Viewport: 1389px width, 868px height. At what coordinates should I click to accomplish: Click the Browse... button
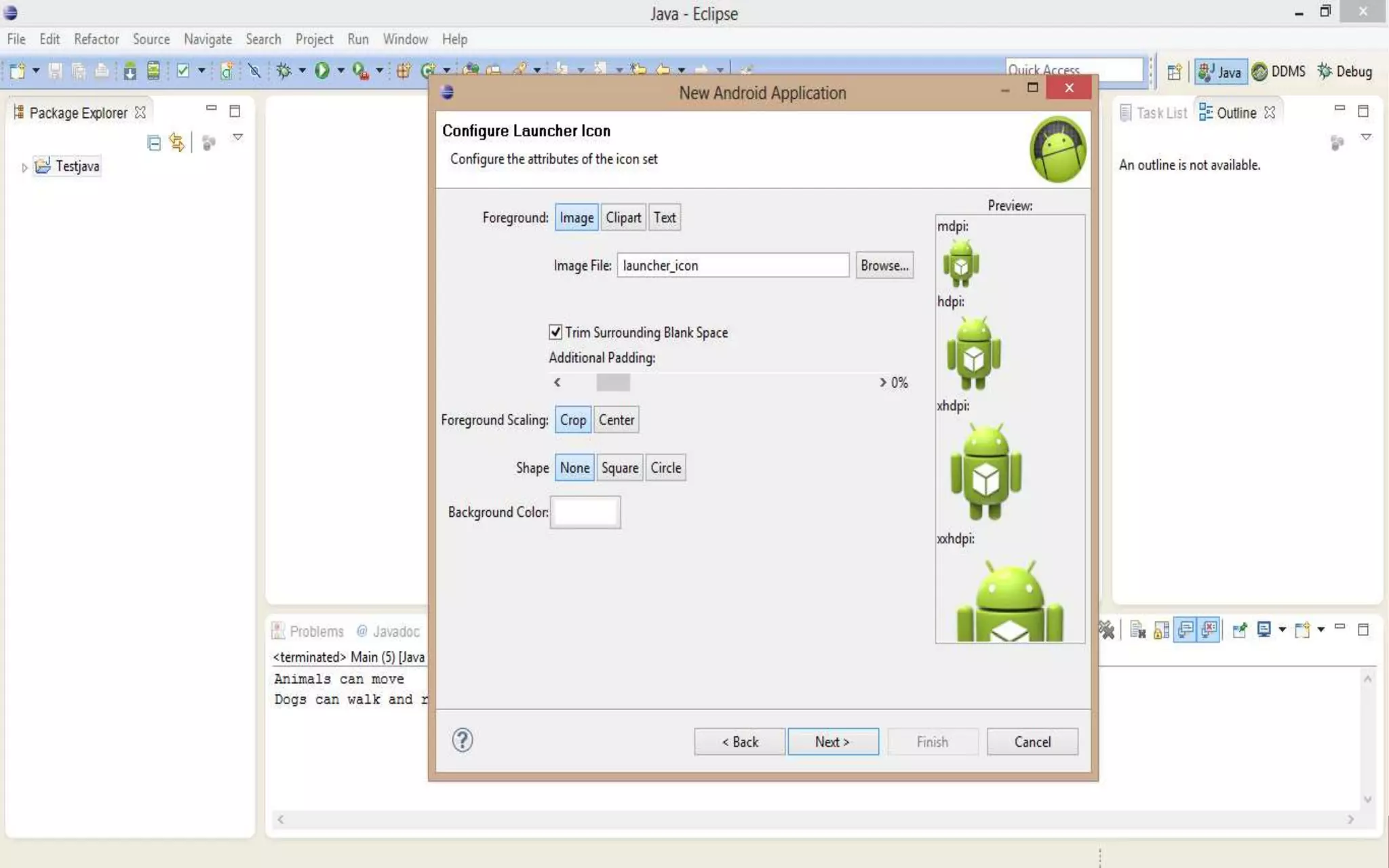884,266
